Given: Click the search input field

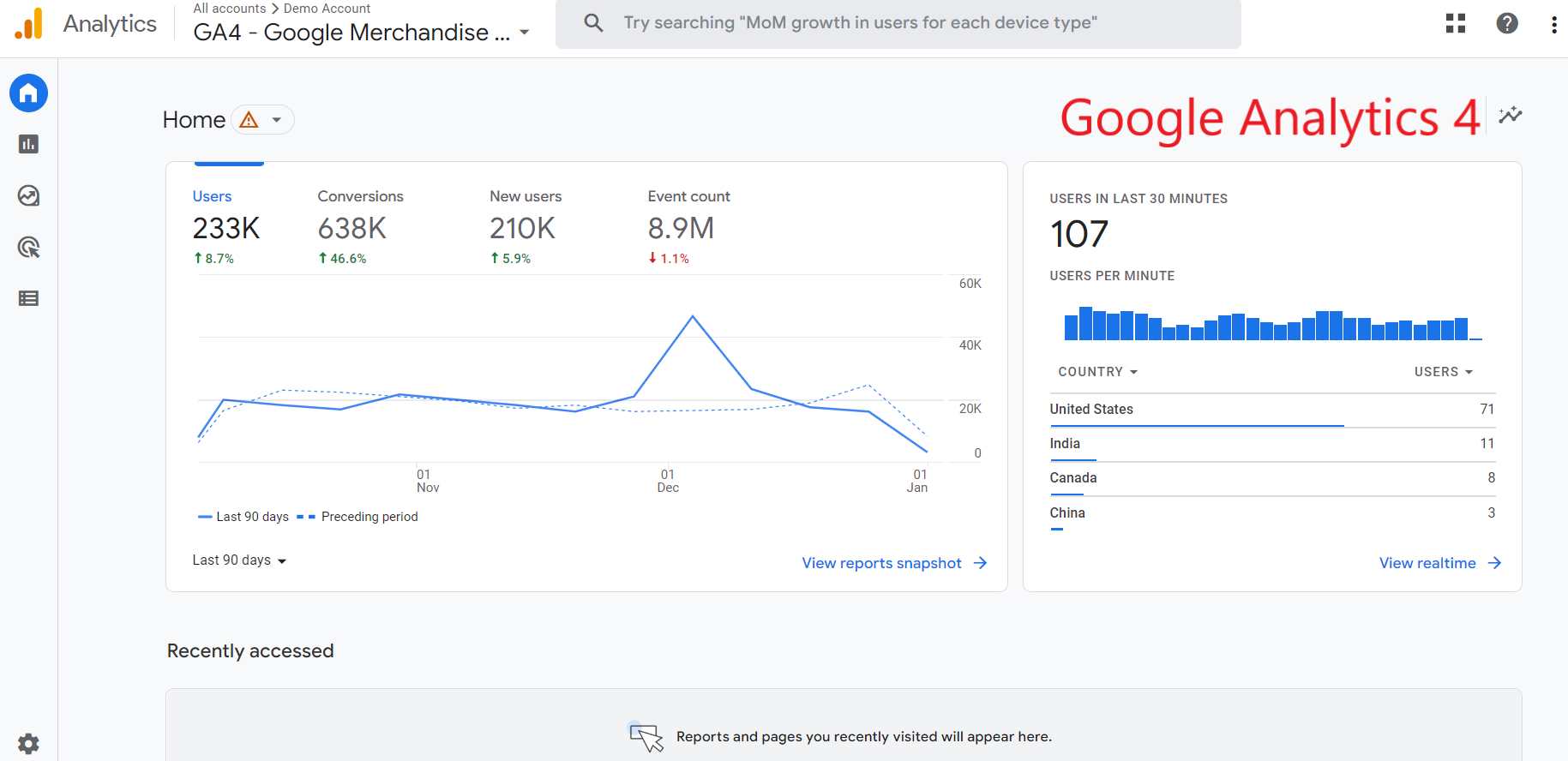Looking at the screenshot, I should [x=898, y=23].
